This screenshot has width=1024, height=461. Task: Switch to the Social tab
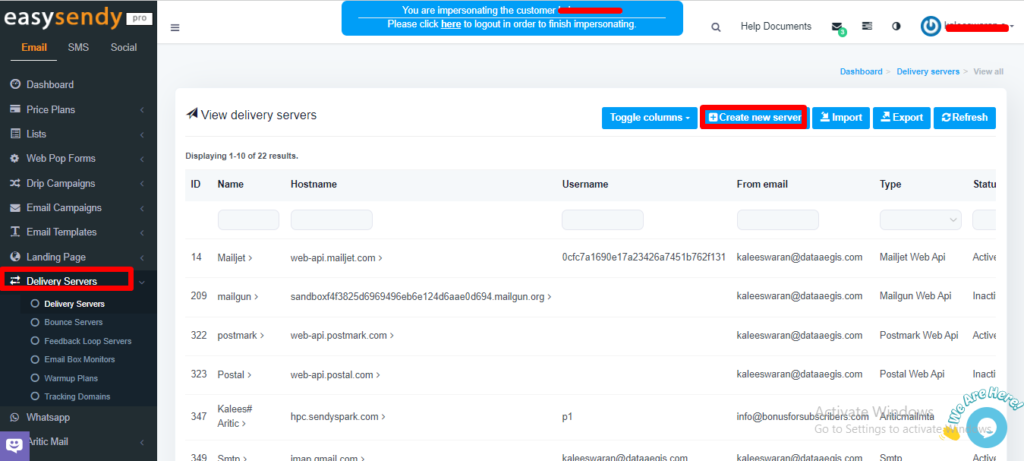pos(124,47)
